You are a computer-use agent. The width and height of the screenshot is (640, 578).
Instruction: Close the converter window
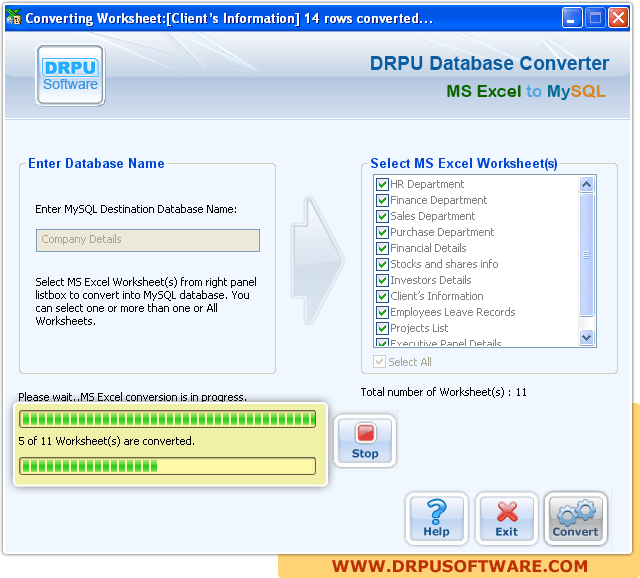click(618, 18)
